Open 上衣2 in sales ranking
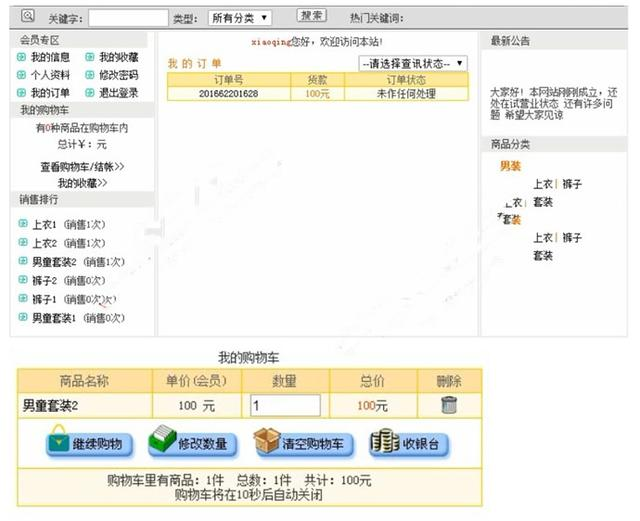Viewport: 640px width, 521px height. pos(44,243)
